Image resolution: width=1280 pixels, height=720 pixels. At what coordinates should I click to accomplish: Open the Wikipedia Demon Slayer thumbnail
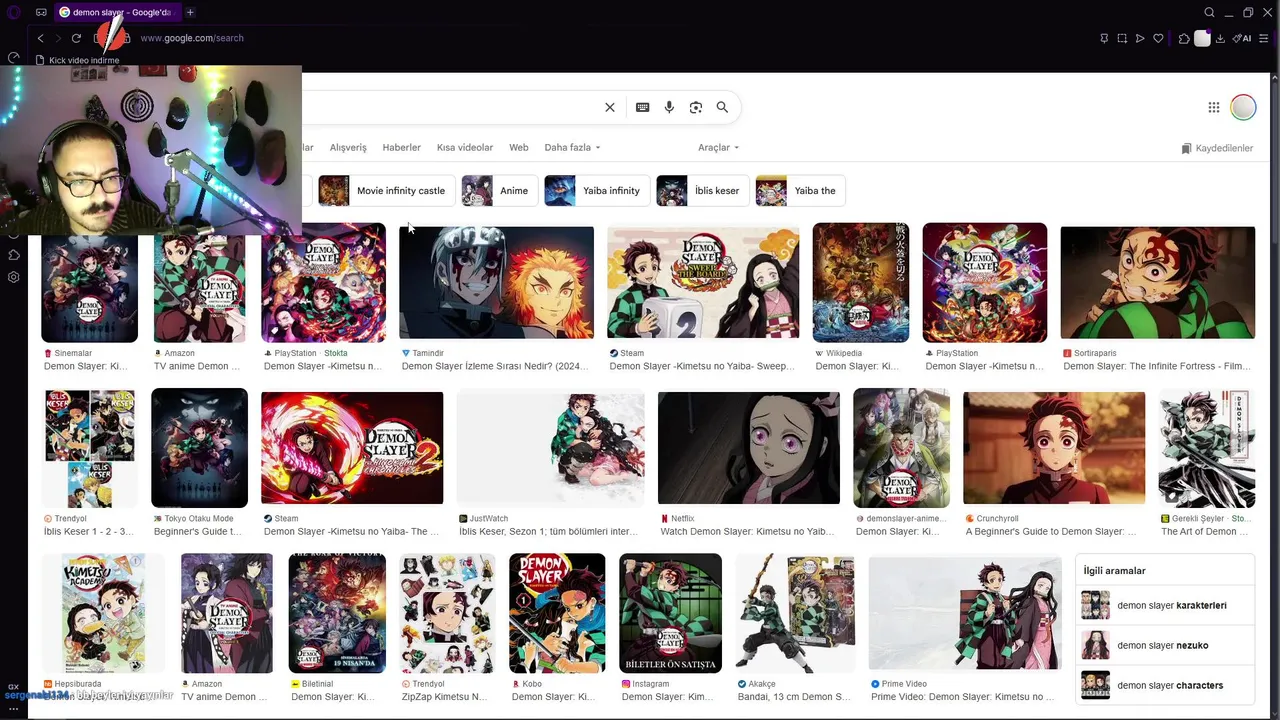coord(861,284)
